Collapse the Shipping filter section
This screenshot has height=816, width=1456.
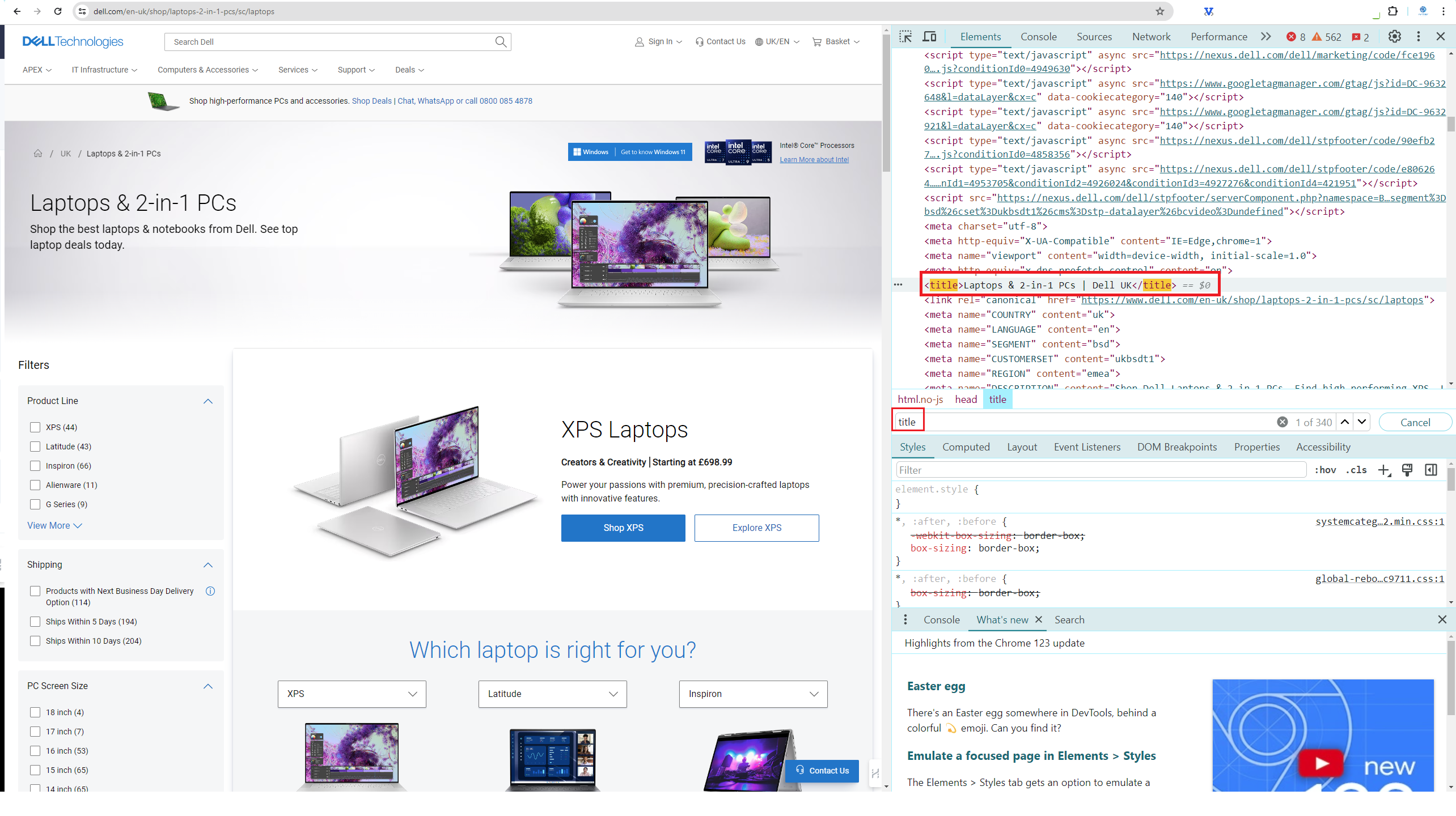(x=208, y=565)
